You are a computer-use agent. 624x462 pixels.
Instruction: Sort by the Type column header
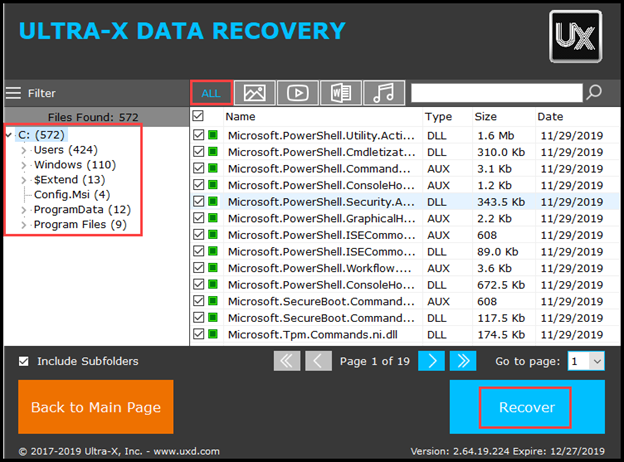pyautogui.click(x=438, y=117)
